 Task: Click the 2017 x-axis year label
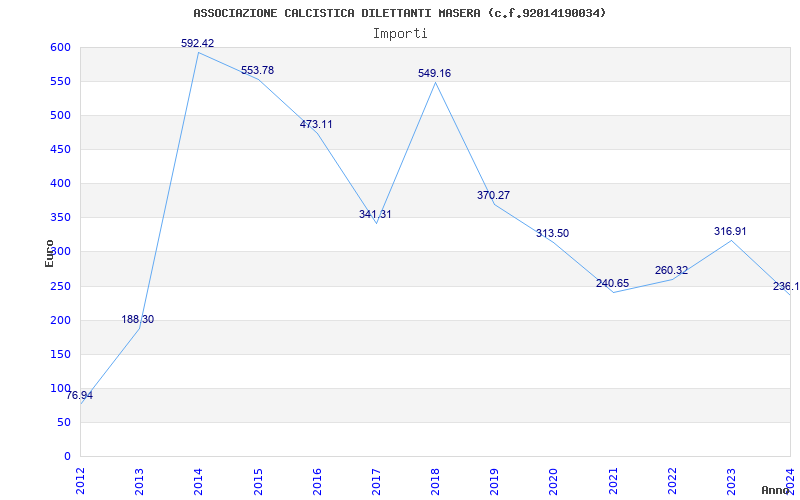tap(376, 480)
